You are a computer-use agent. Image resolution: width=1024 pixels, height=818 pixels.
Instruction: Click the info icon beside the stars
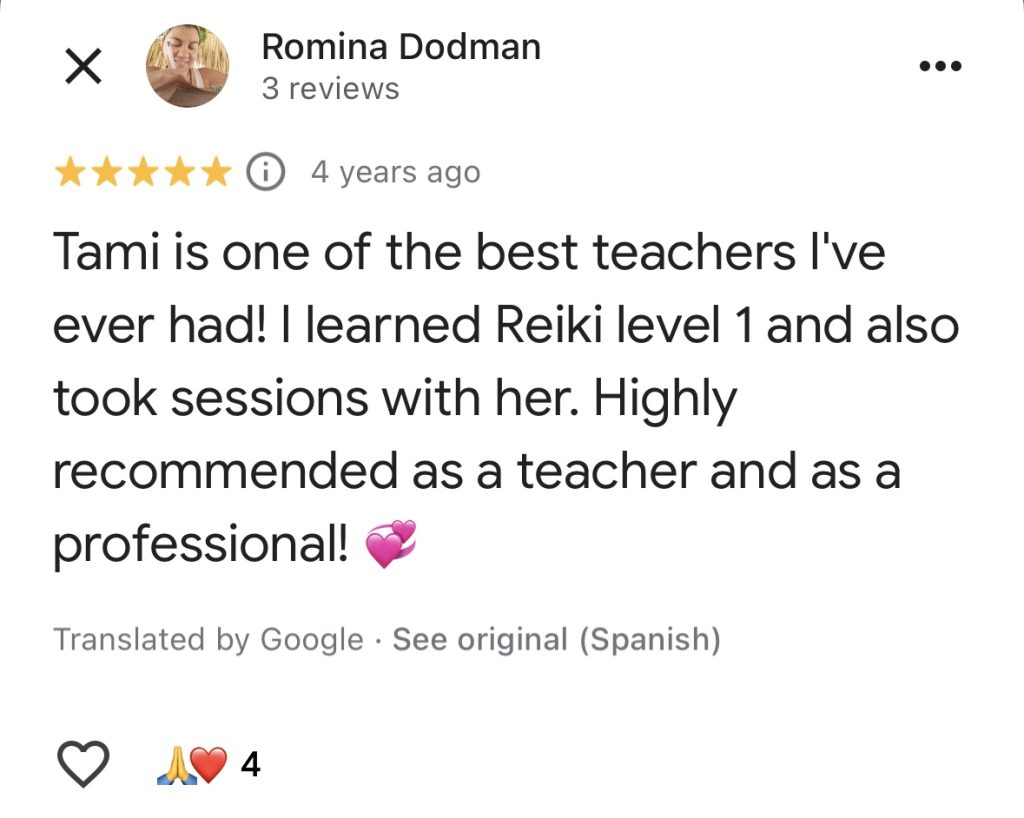(x=265, y=172)
